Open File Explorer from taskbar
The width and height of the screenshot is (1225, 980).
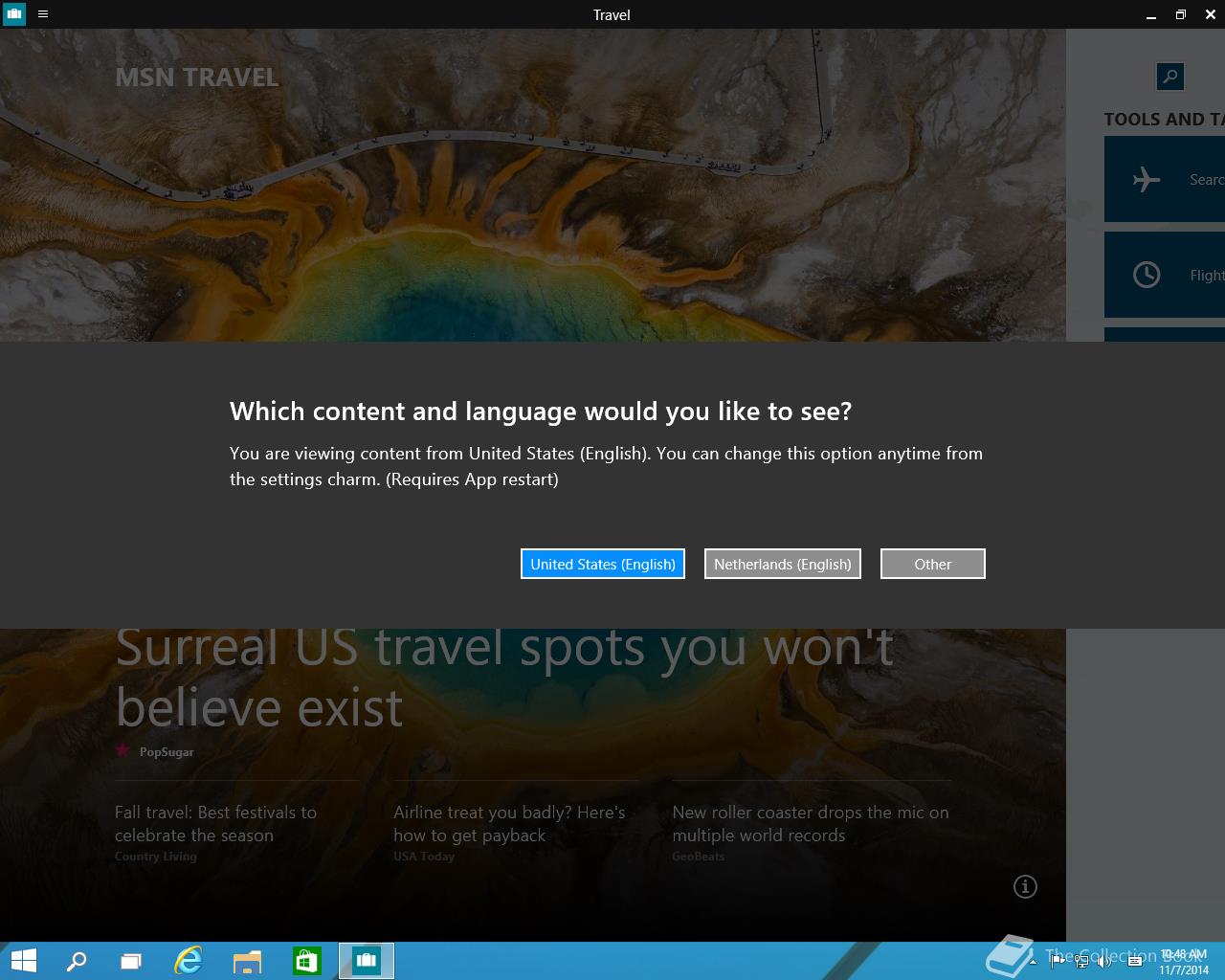[x=247, y=961]
